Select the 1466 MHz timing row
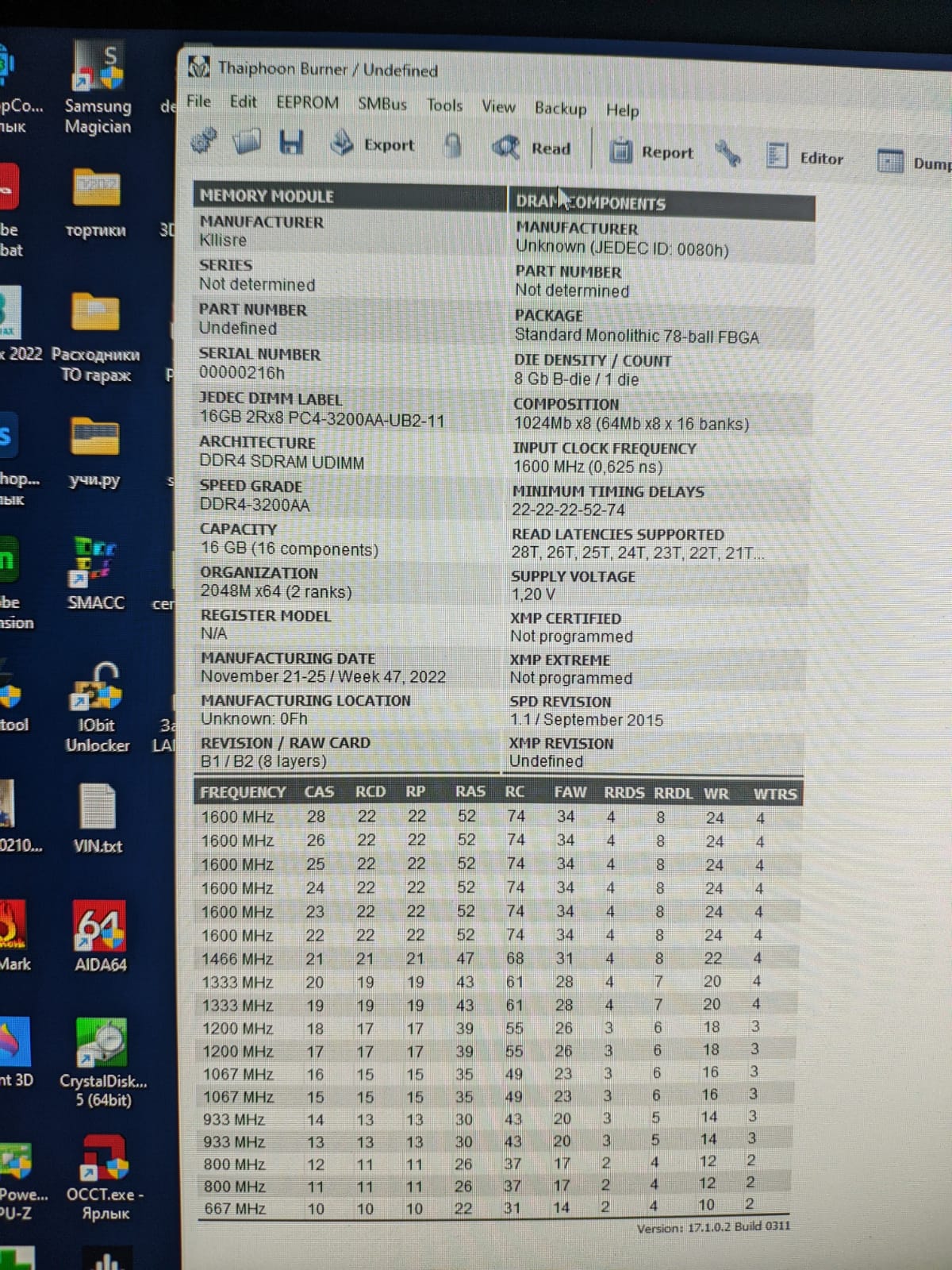The width and height of the screenshot is (952, 1270). coord(498,958)
